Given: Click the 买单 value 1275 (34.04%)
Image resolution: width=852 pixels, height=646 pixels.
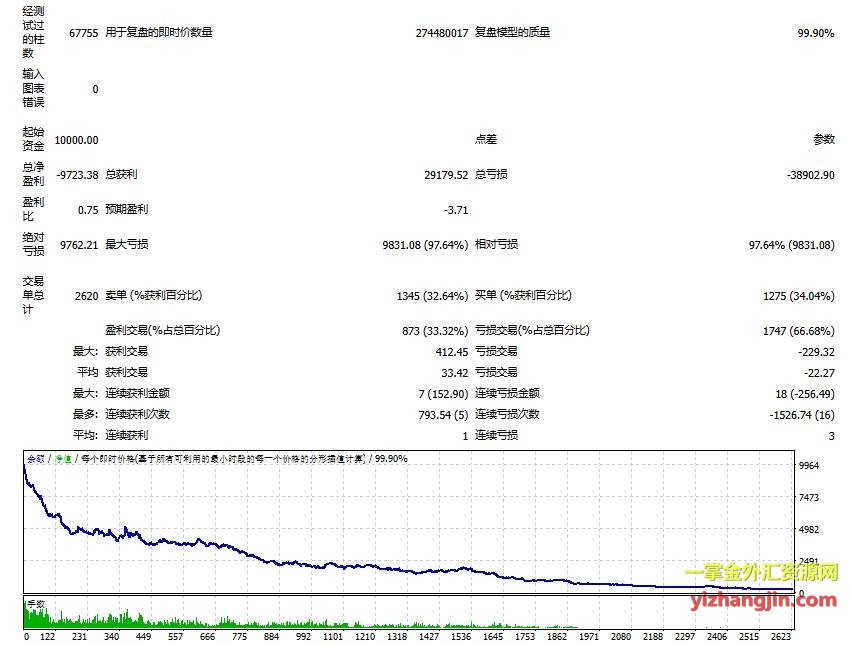Looking at the screenshot, I should [798, 296].
